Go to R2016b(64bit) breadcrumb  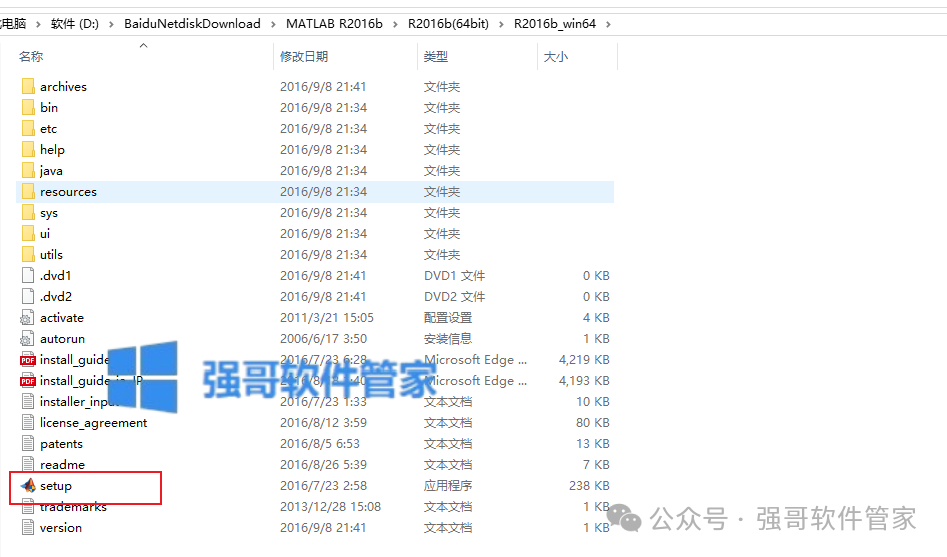(x=448, y=24)
